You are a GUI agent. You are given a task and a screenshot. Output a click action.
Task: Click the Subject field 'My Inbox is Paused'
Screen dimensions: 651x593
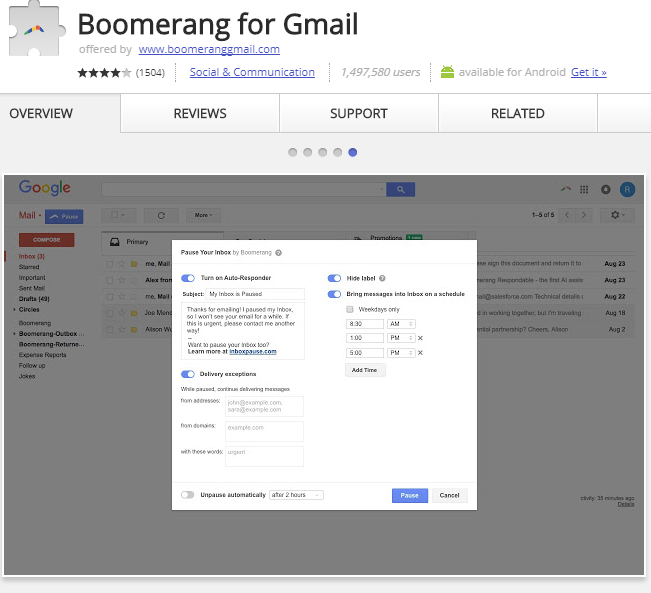[255, 294]
